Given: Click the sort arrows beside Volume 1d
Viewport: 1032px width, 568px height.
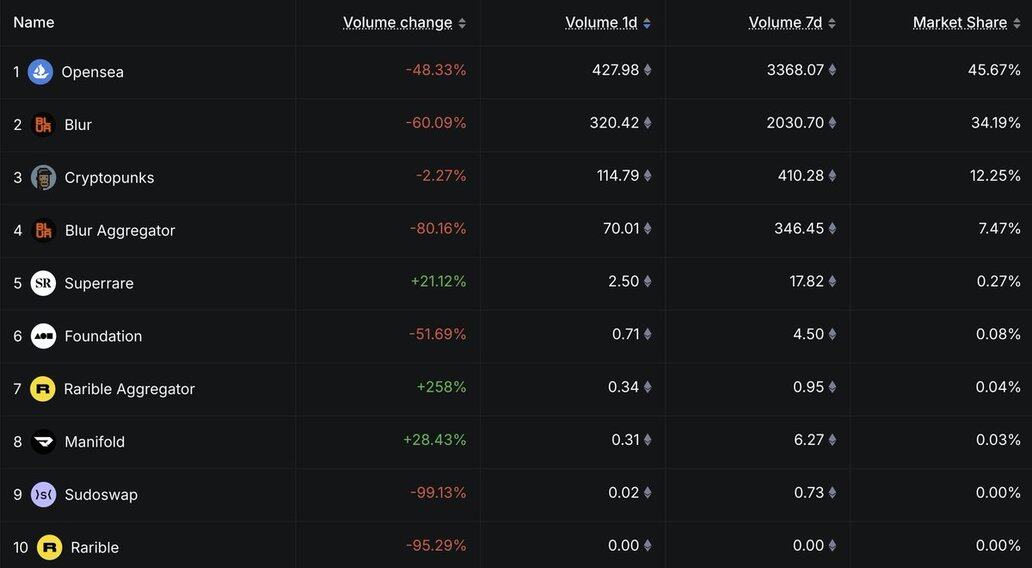Looking at the screenshot, I should point(647,23).
